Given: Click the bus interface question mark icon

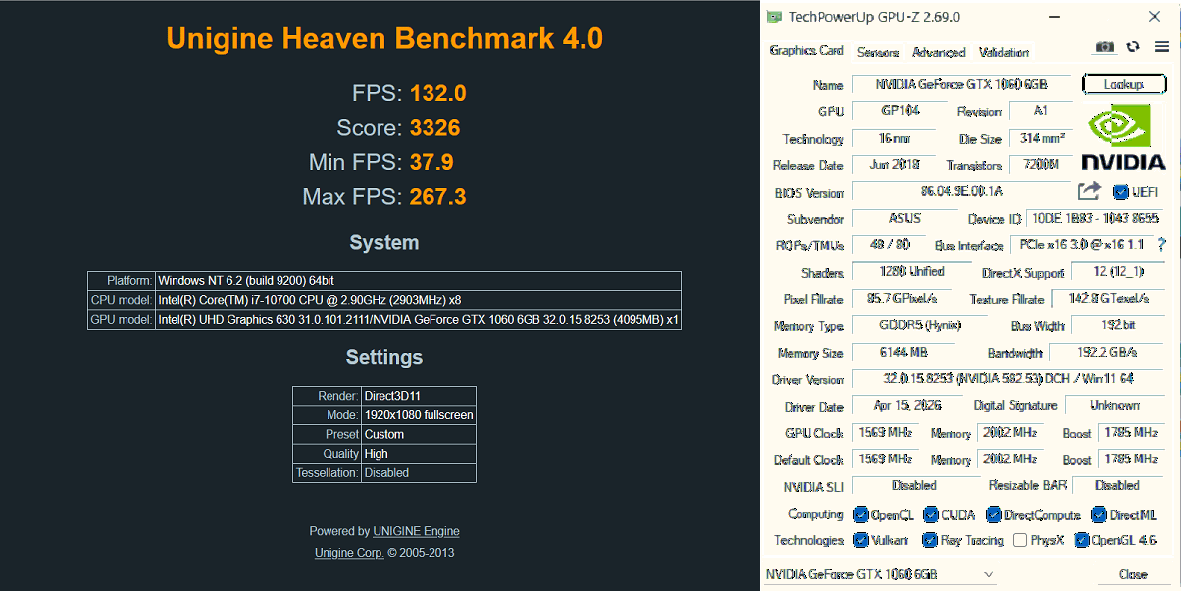Looking at the screenshot, I should [1161, 245].
